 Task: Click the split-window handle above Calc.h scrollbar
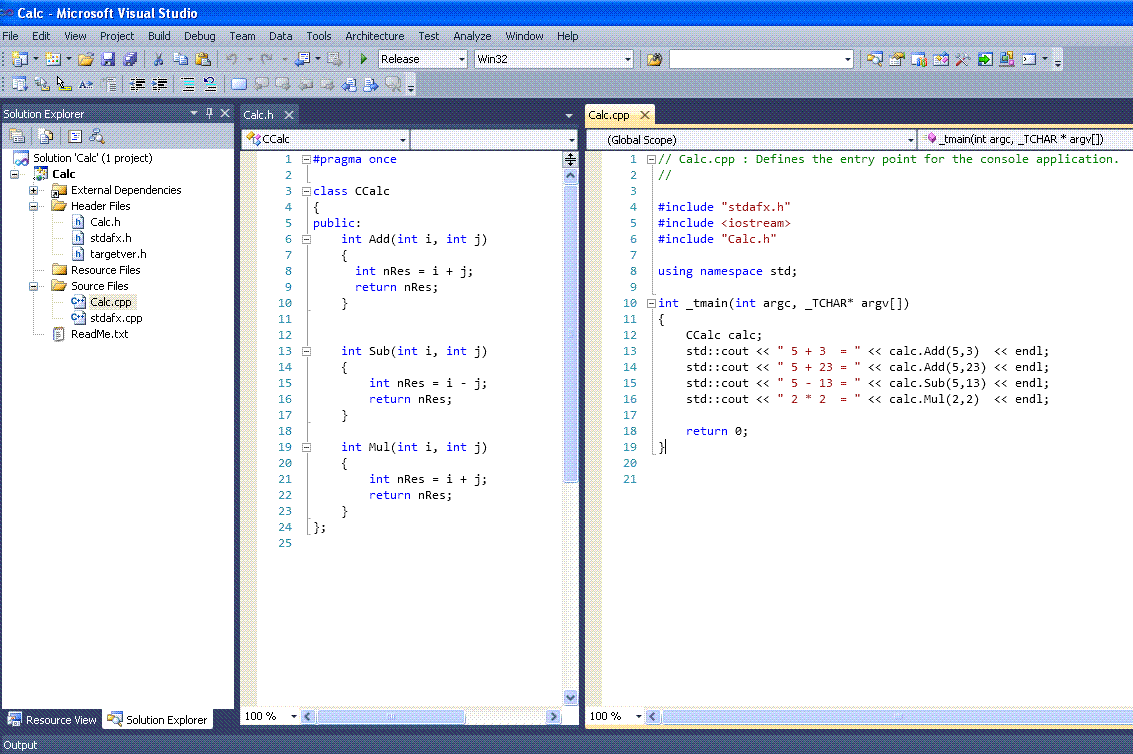click(x=570, y=160)
